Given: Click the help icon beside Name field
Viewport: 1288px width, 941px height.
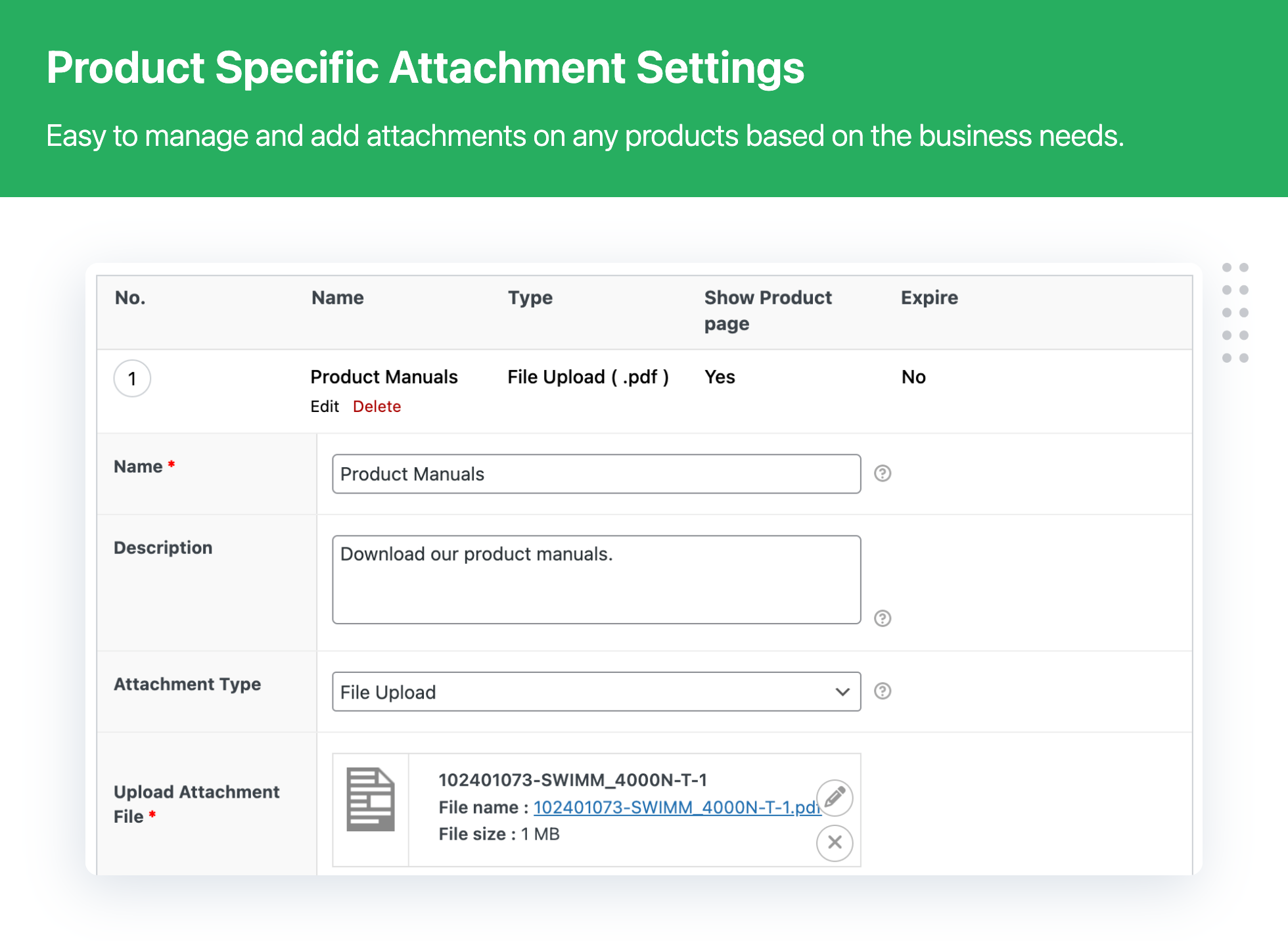Looking at the screenshot, I should coord(882,473).
